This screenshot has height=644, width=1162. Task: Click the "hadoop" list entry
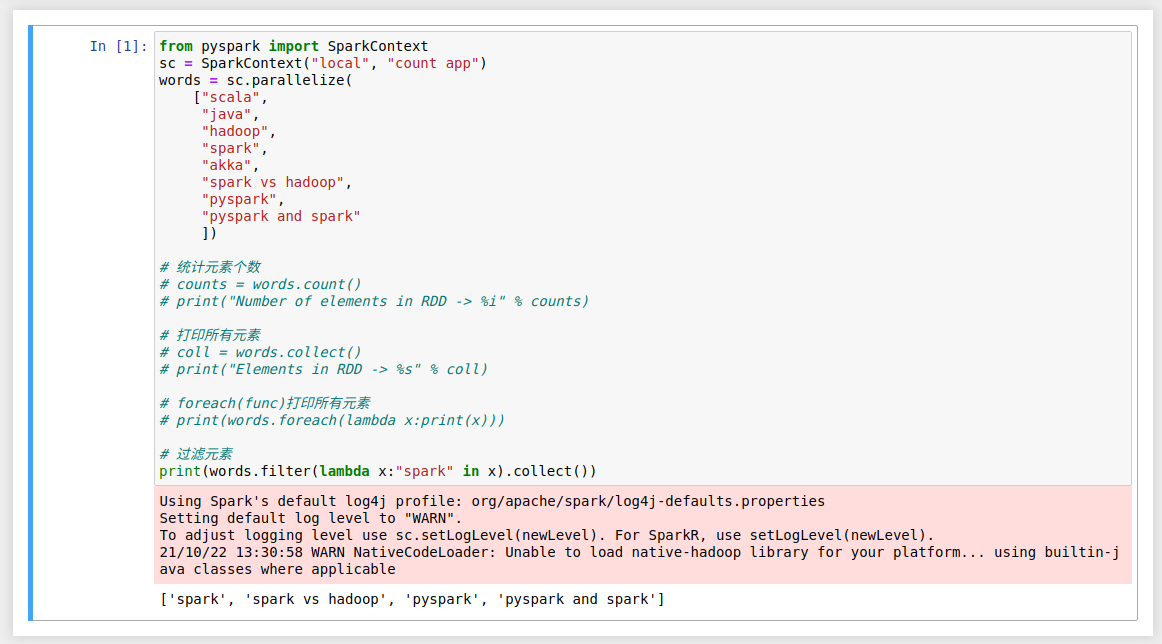click(x=239, y=131)
